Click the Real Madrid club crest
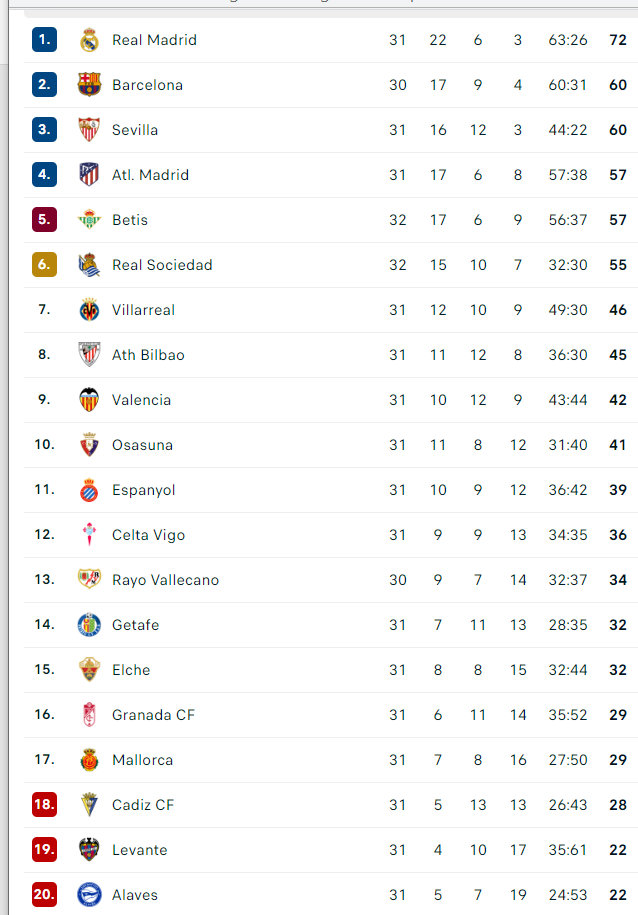 click(x=89, y=40)
